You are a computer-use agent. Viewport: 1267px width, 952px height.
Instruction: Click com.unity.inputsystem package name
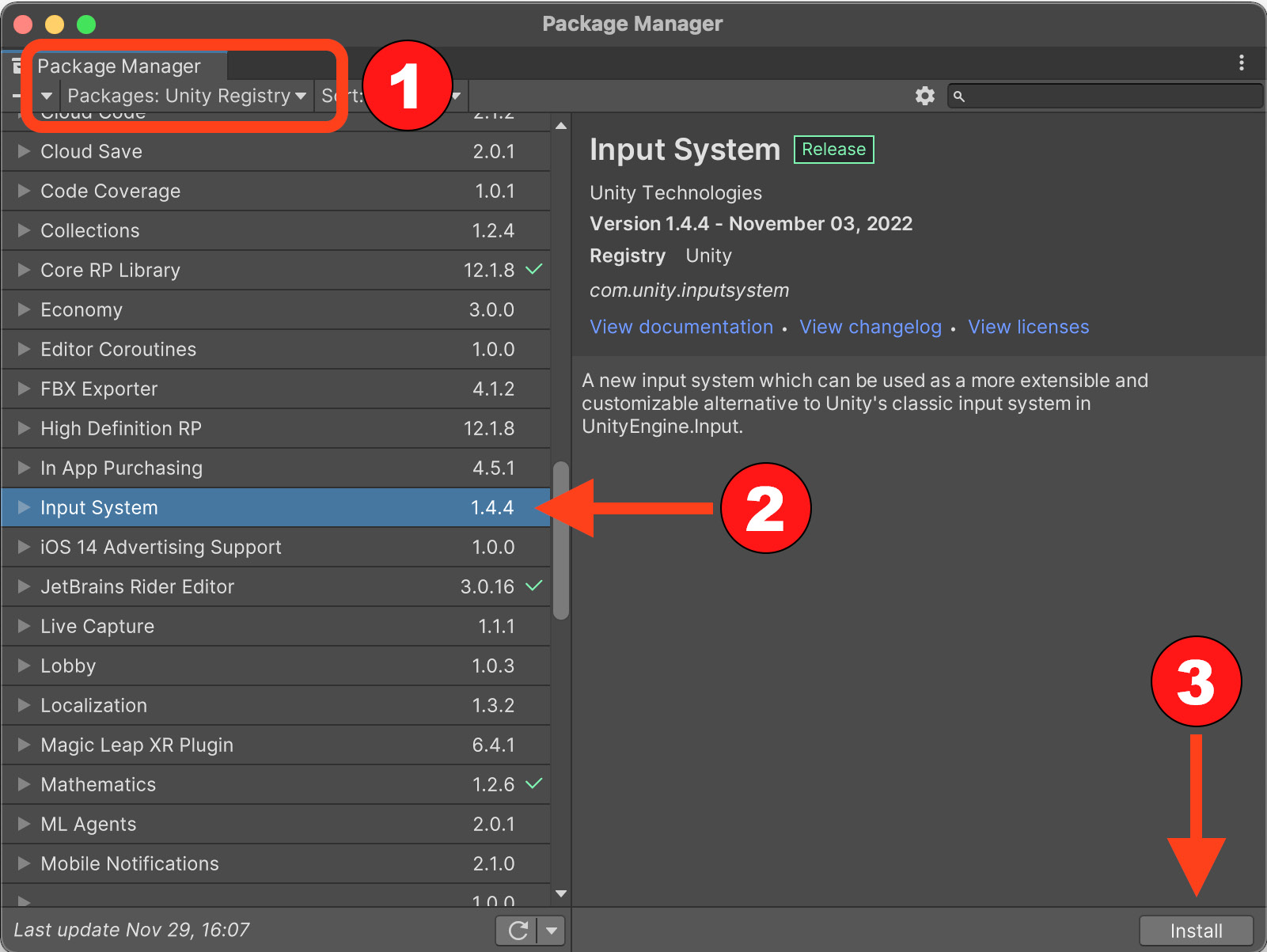point(689,290)
